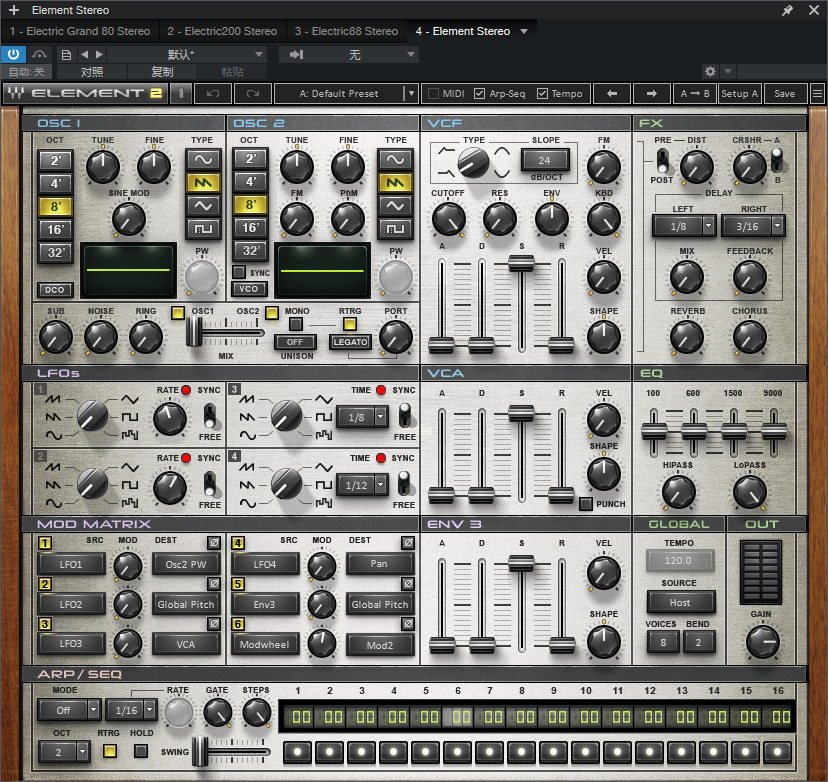Click the Tempo 120.0 field
The height and width of the screenshot is (782, 828).
tap(680, 561)
